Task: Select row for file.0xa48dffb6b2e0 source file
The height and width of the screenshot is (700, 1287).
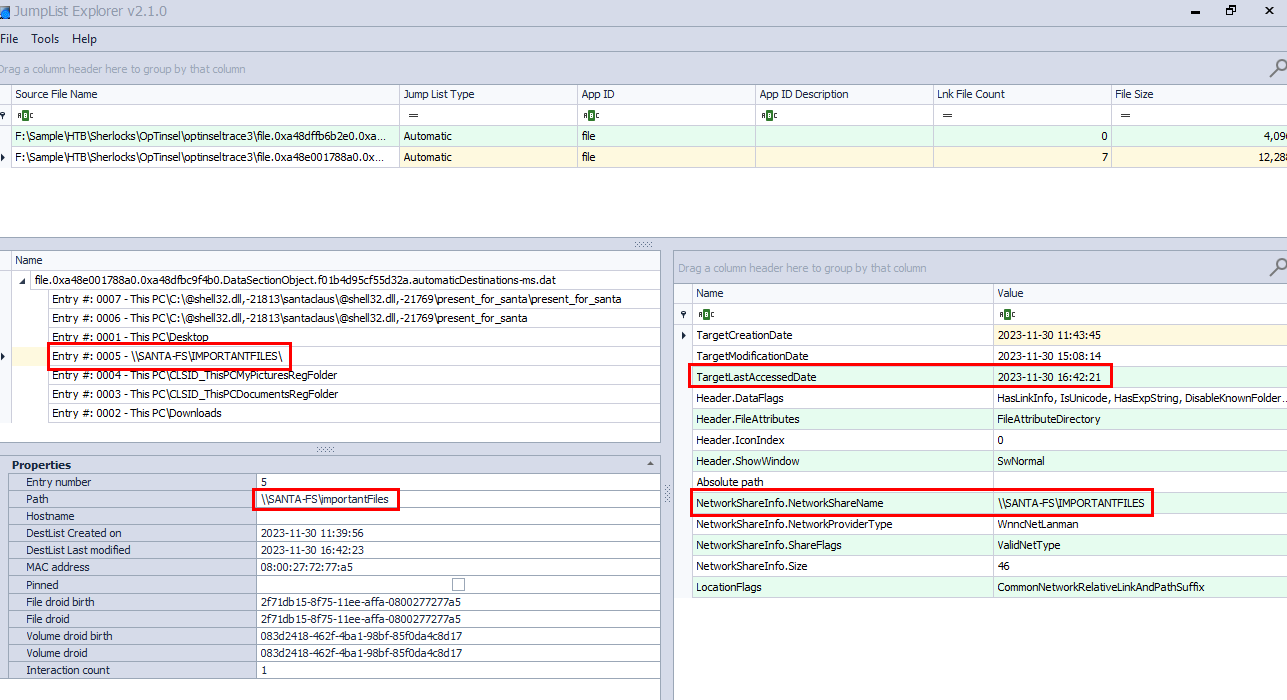Action: (x=649, y=136)
